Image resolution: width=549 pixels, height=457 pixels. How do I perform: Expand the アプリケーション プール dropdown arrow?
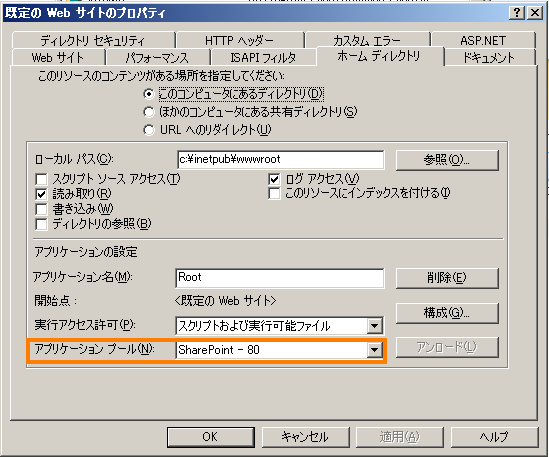(374, 350)
